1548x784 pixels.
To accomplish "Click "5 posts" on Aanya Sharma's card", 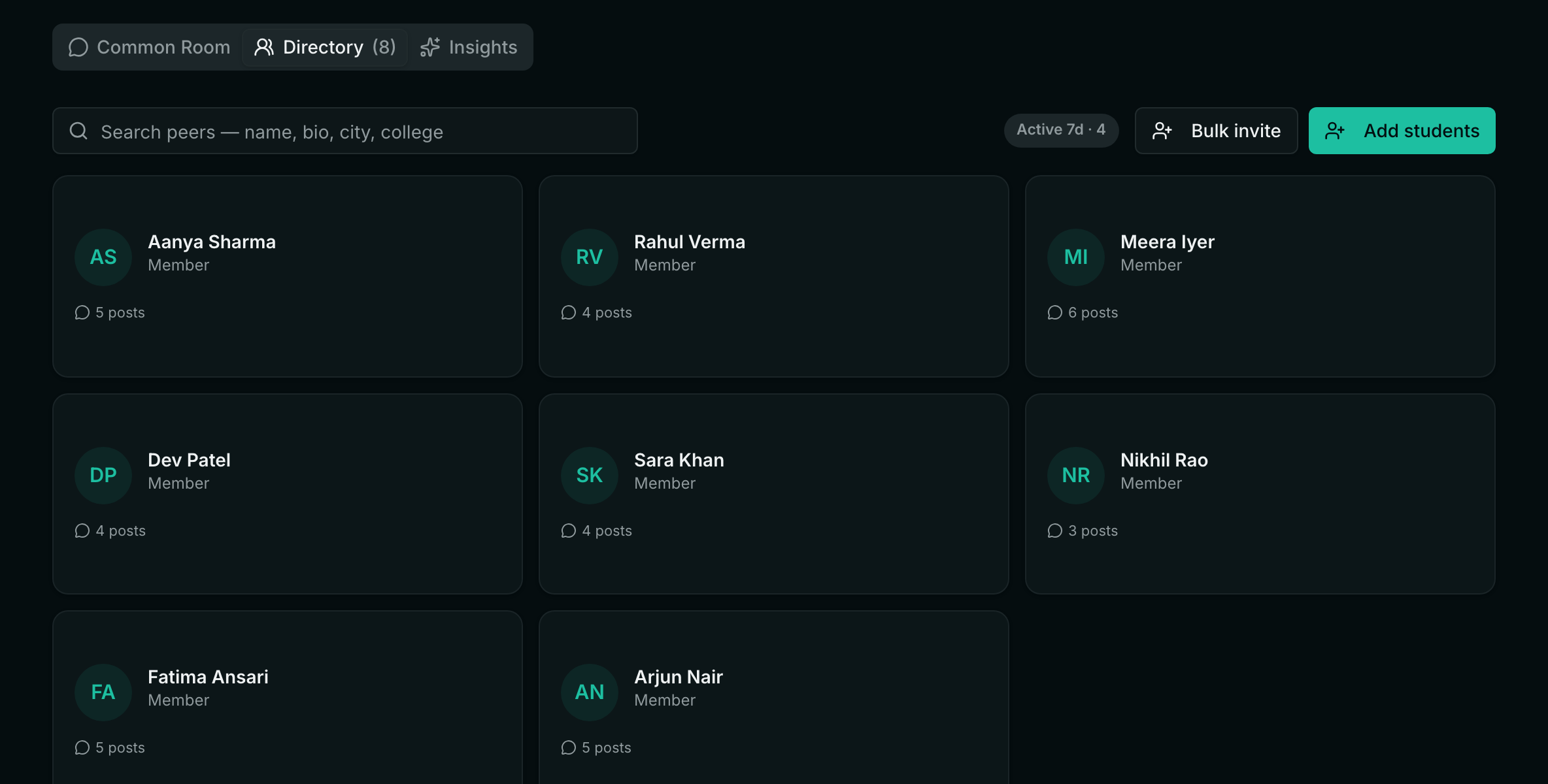I will 120,313.
